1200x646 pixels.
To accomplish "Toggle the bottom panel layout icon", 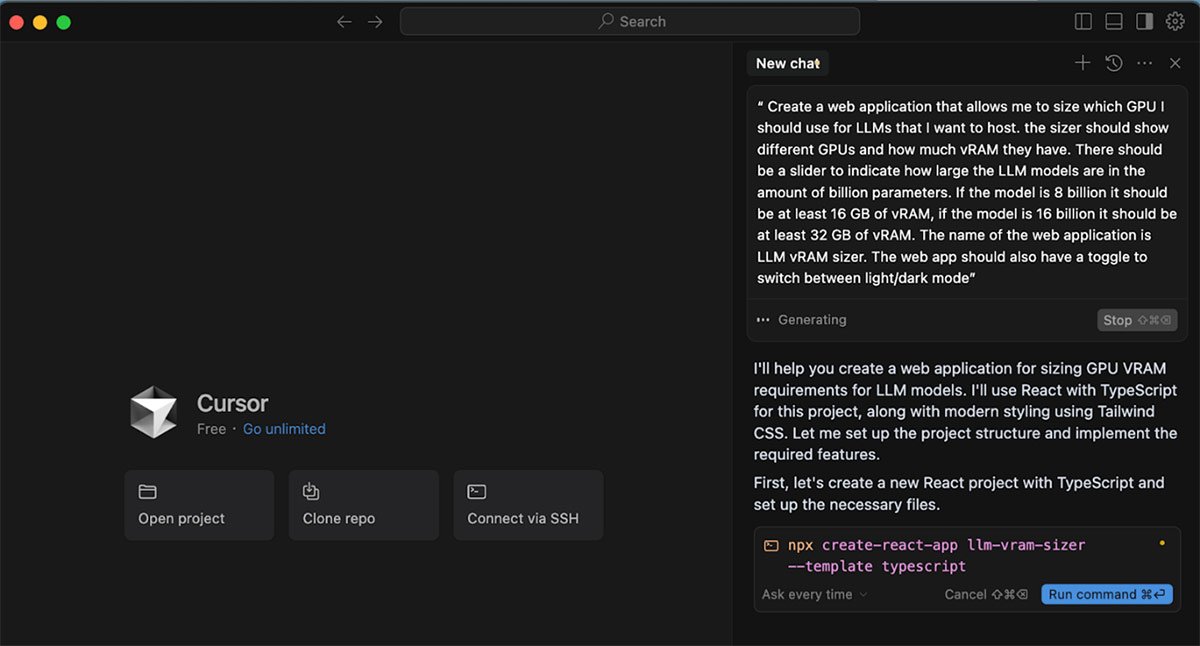I will point(1114,21).
